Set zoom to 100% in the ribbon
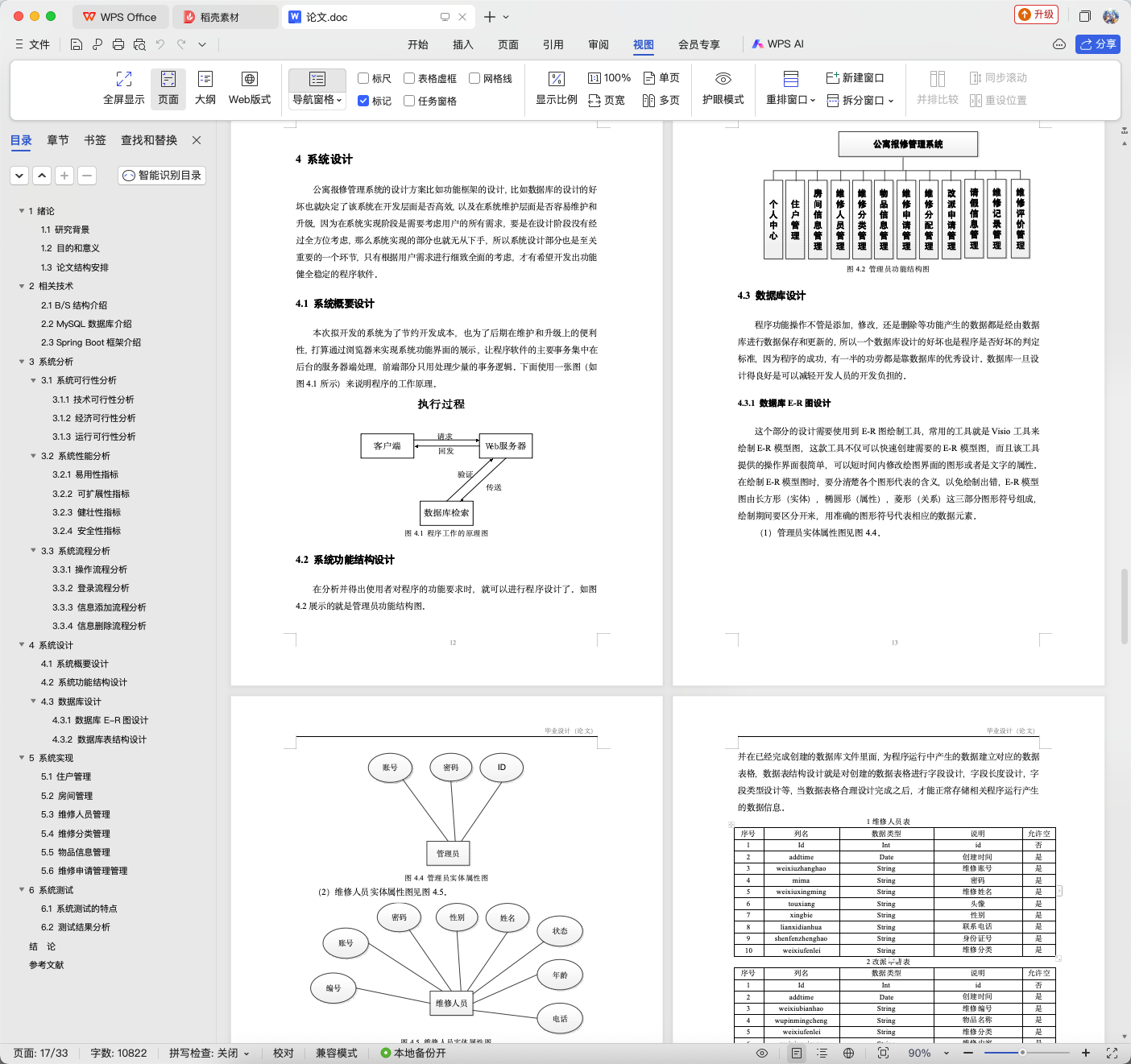The image size is (1131, 1064). click(609, 78)
